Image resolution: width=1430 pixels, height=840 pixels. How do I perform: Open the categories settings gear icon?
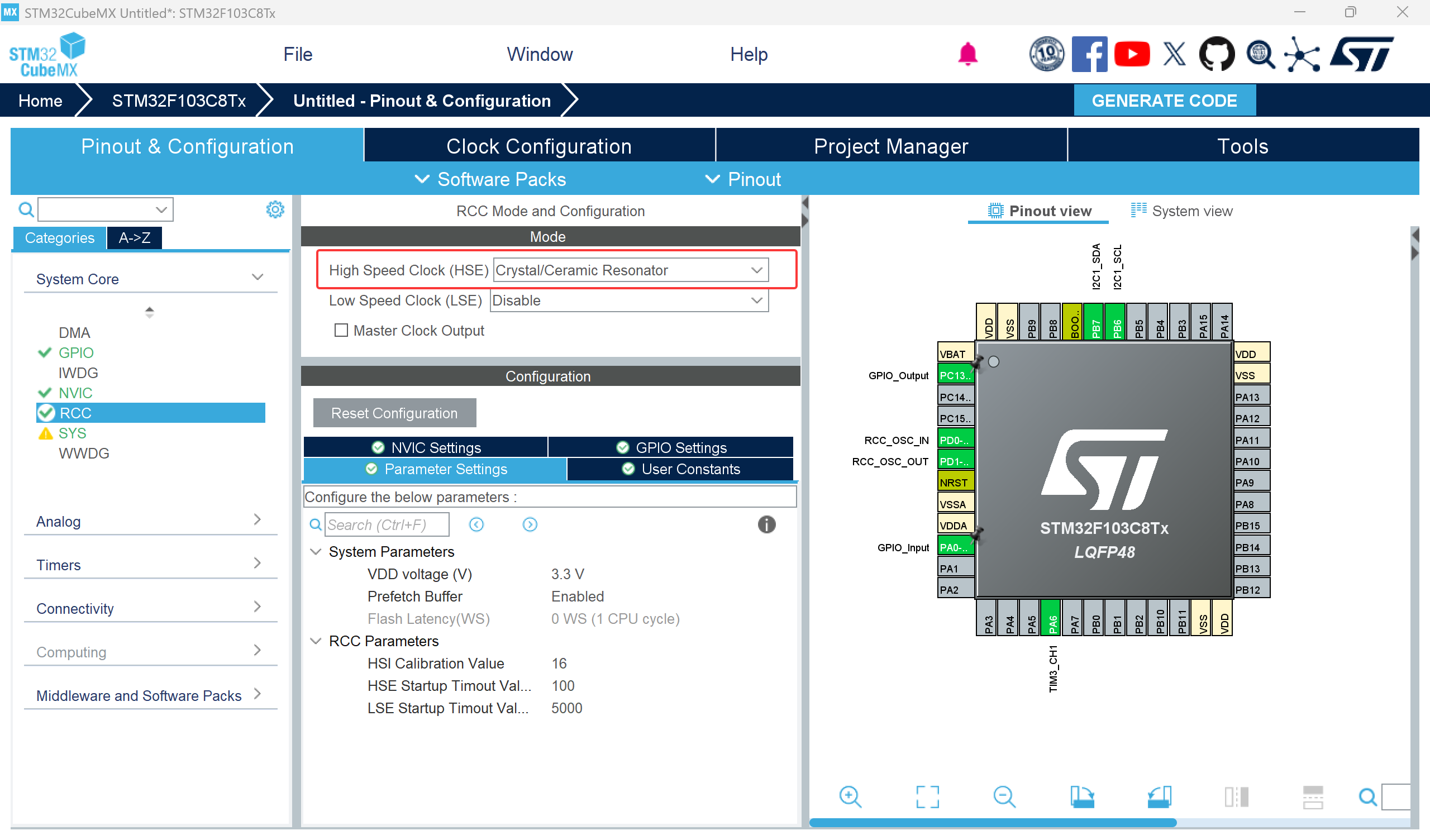coord(275,209)
